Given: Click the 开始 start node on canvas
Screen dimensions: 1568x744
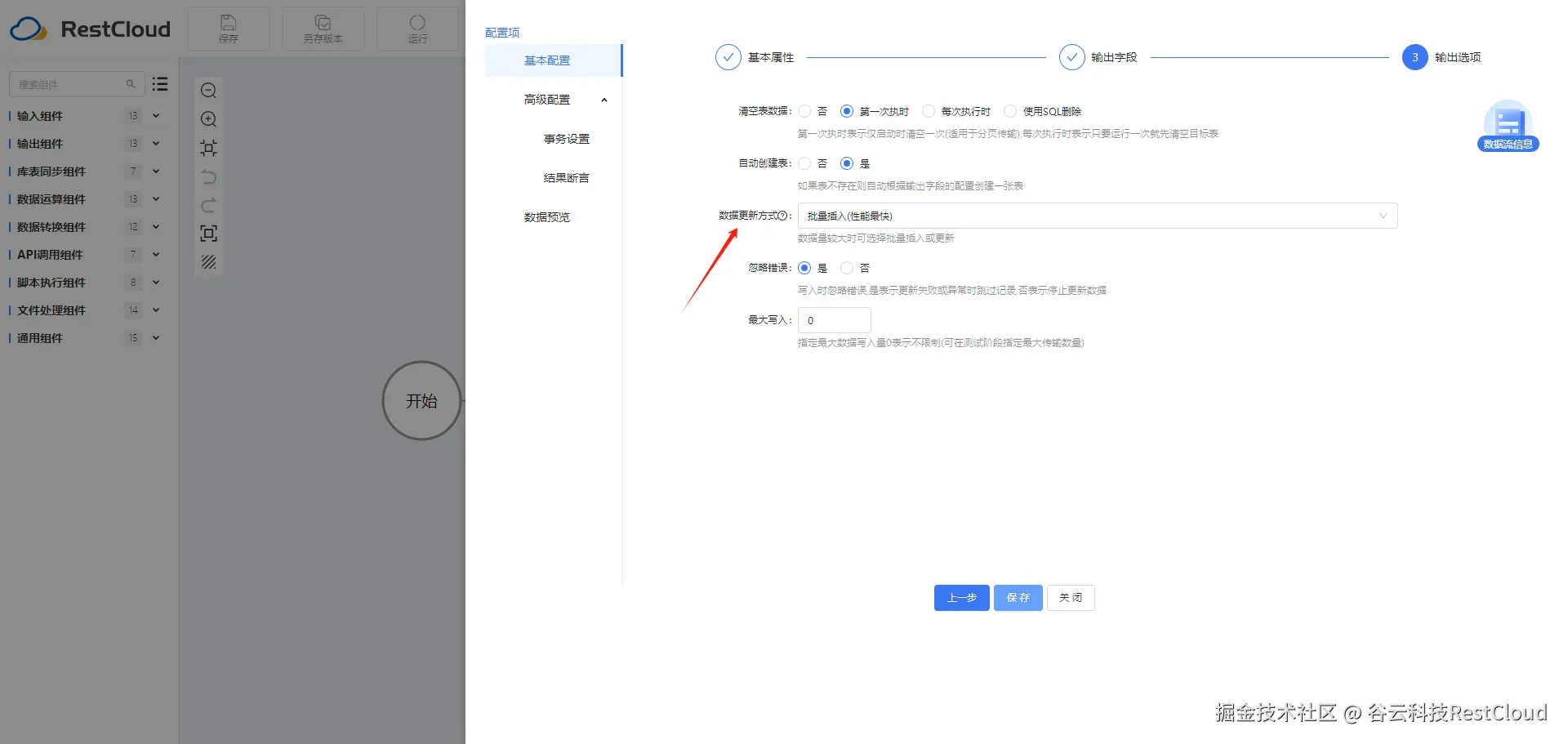Looking at the screenshot, I should click(x=421, y=401).
